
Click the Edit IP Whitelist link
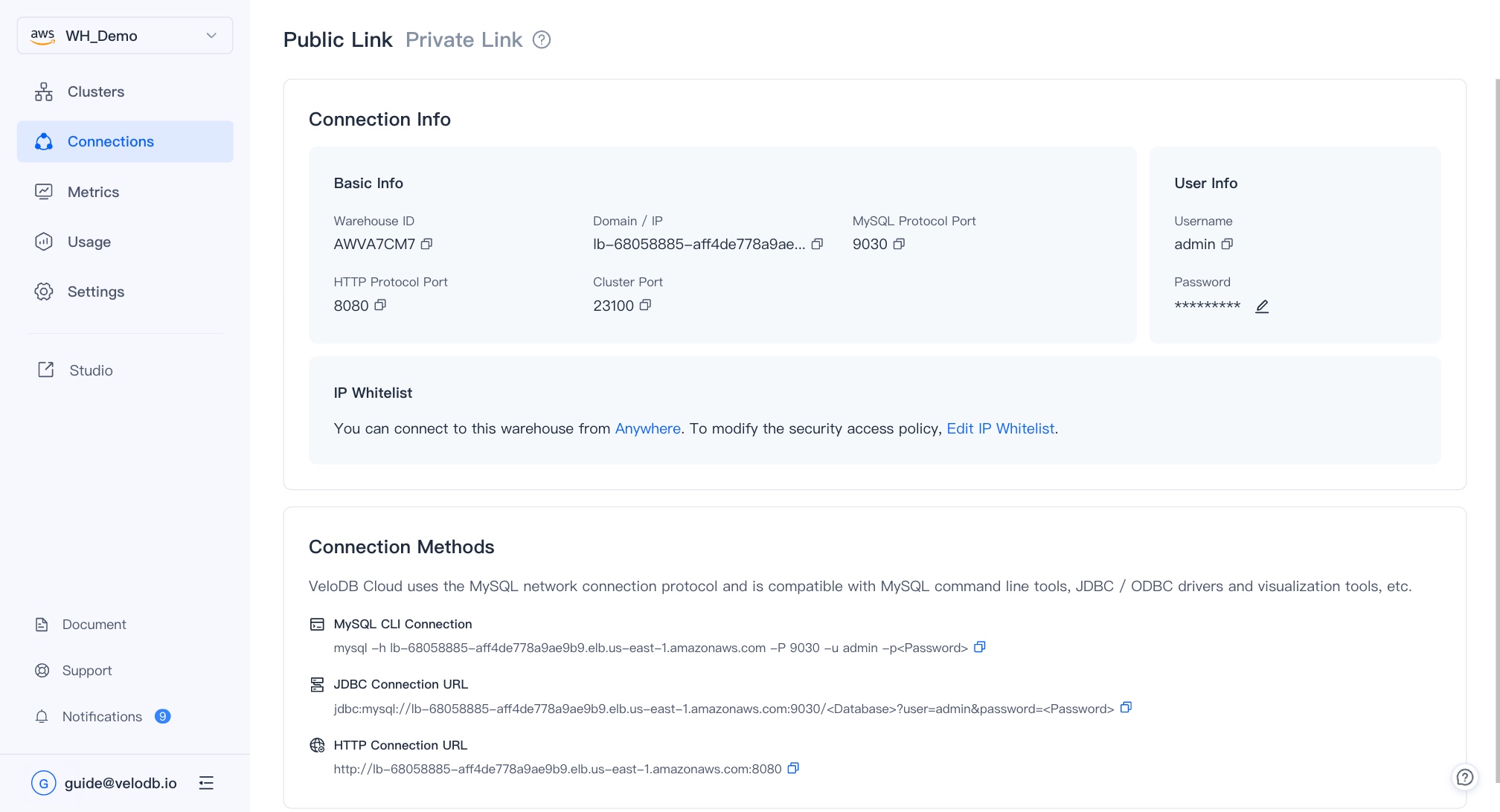pos(1000,428)
